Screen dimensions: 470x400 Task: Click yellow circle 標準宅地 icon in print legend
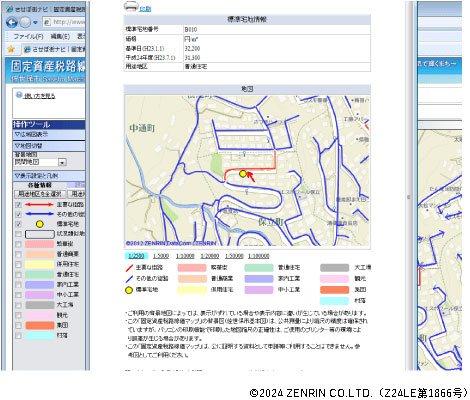(x=129, y=290)
